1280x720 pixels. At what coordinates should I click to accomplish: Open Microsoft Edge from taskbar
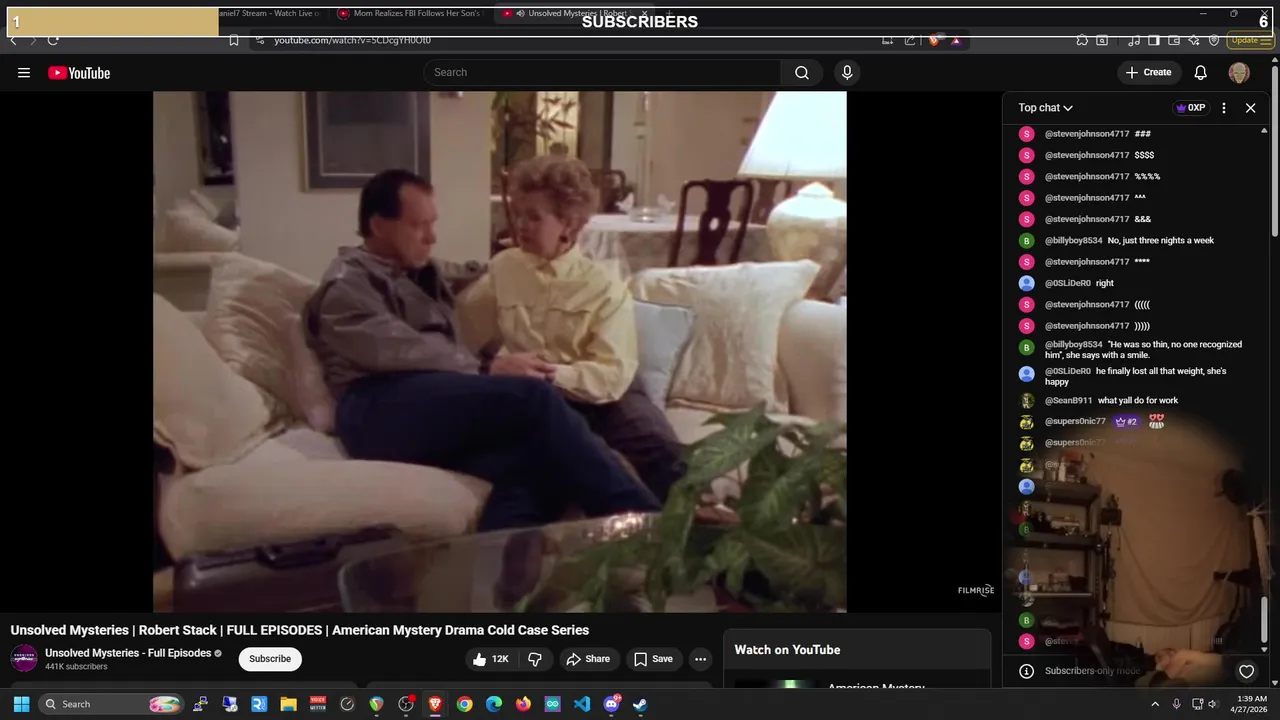(x=494, y=704)
